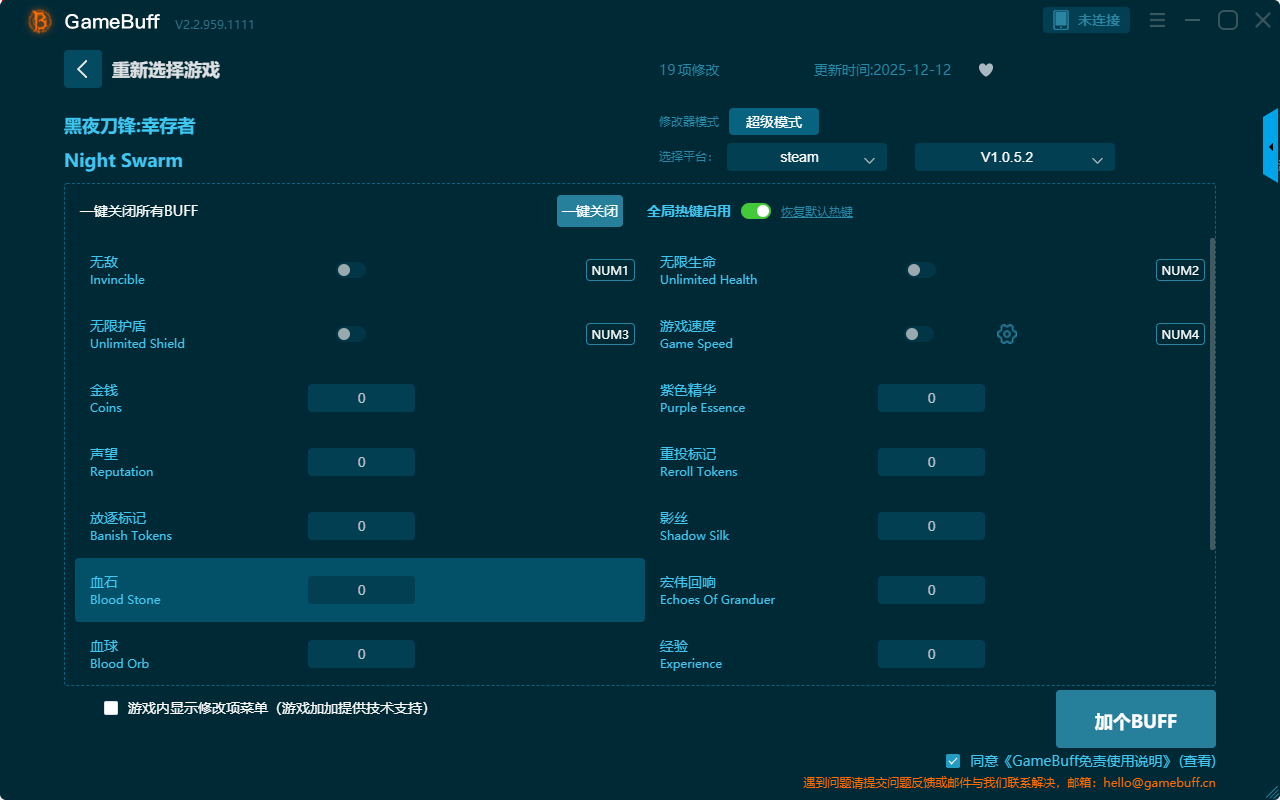Check the in-game menu display checkbox
1280x800 pixels.
click(x=111, y=708)
